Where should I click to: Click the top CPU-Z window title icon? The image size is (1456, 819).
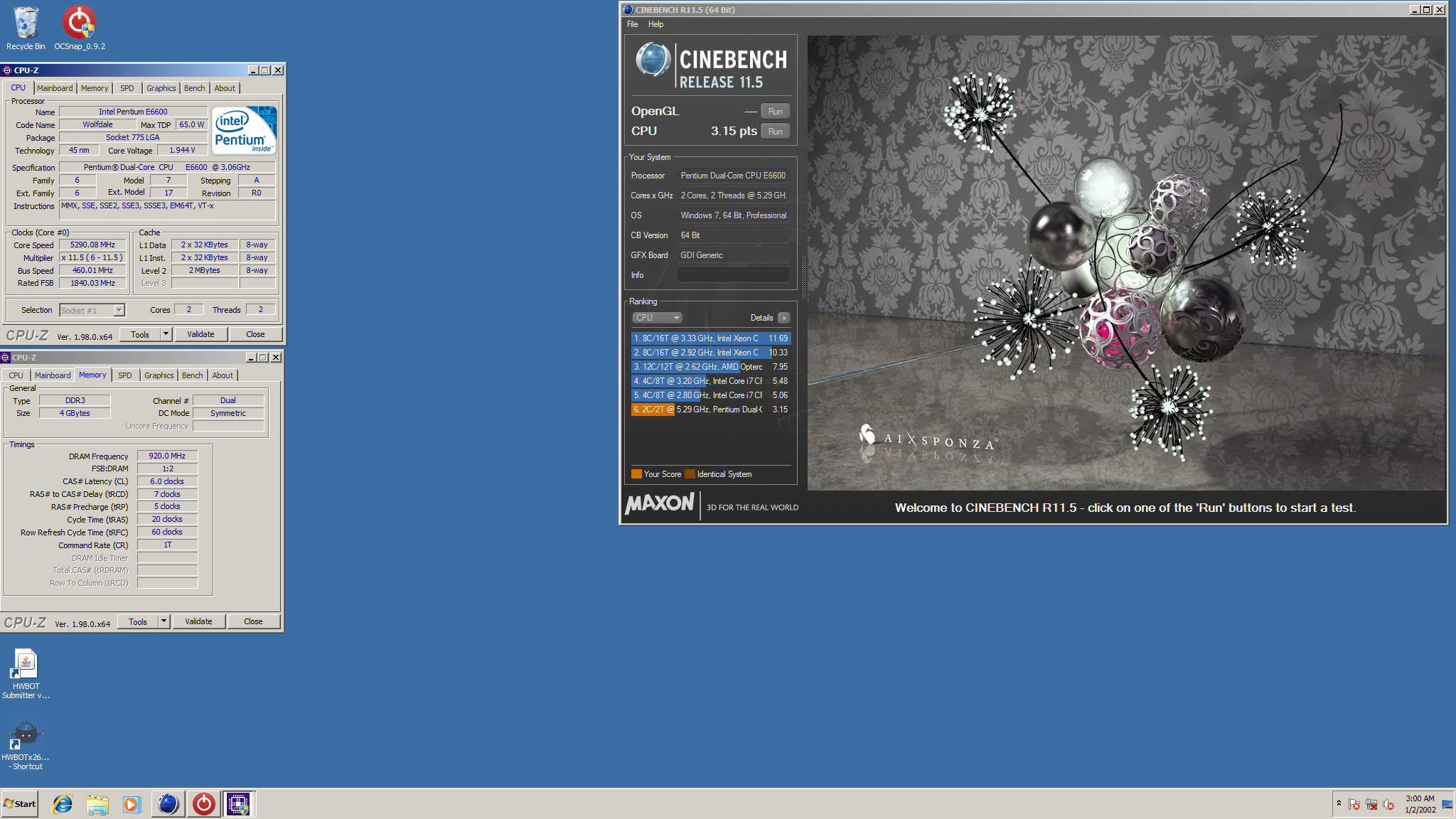point(7,70)
